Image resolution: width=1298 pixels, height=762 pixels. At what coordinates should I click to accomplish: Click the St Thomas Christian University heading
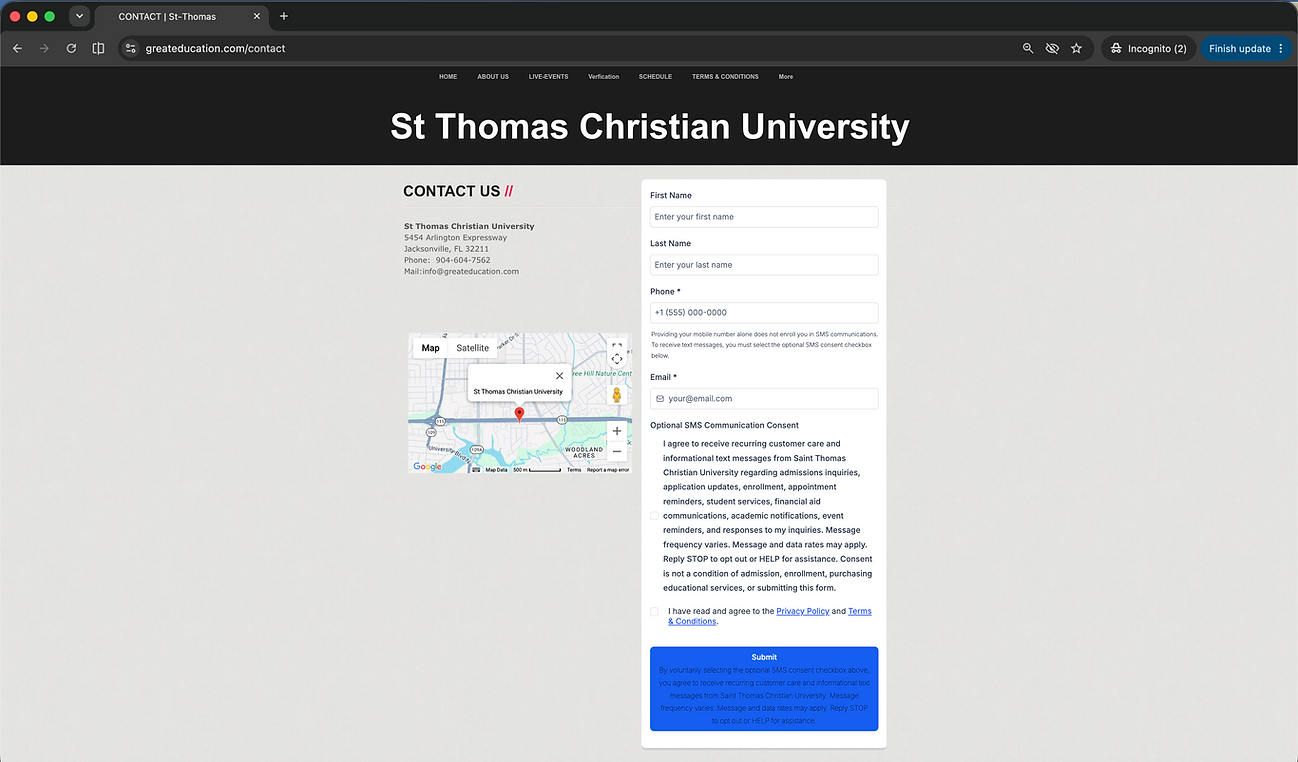[x=650, y=128]
